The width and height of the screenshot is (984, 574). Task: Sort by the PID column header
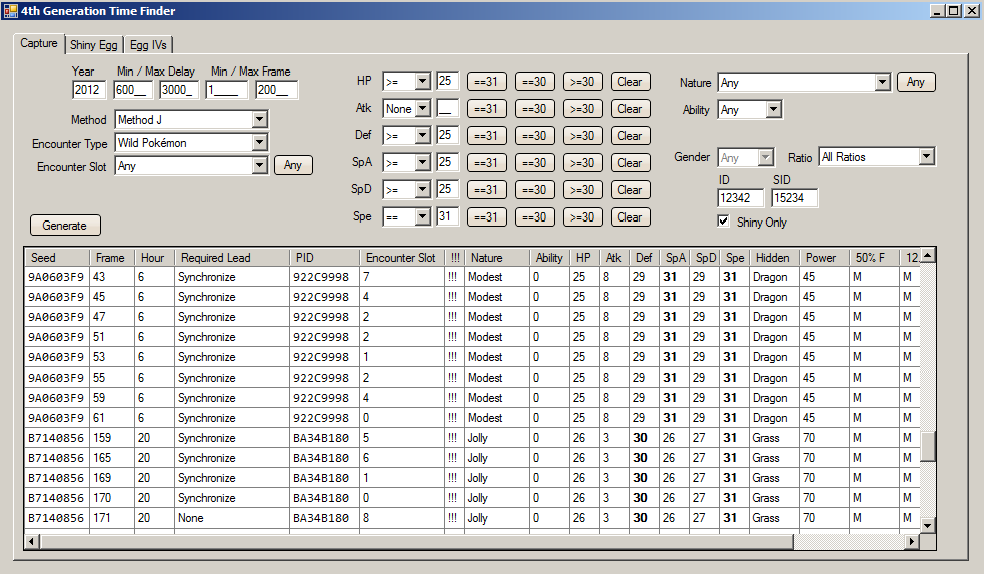(325, 258)
